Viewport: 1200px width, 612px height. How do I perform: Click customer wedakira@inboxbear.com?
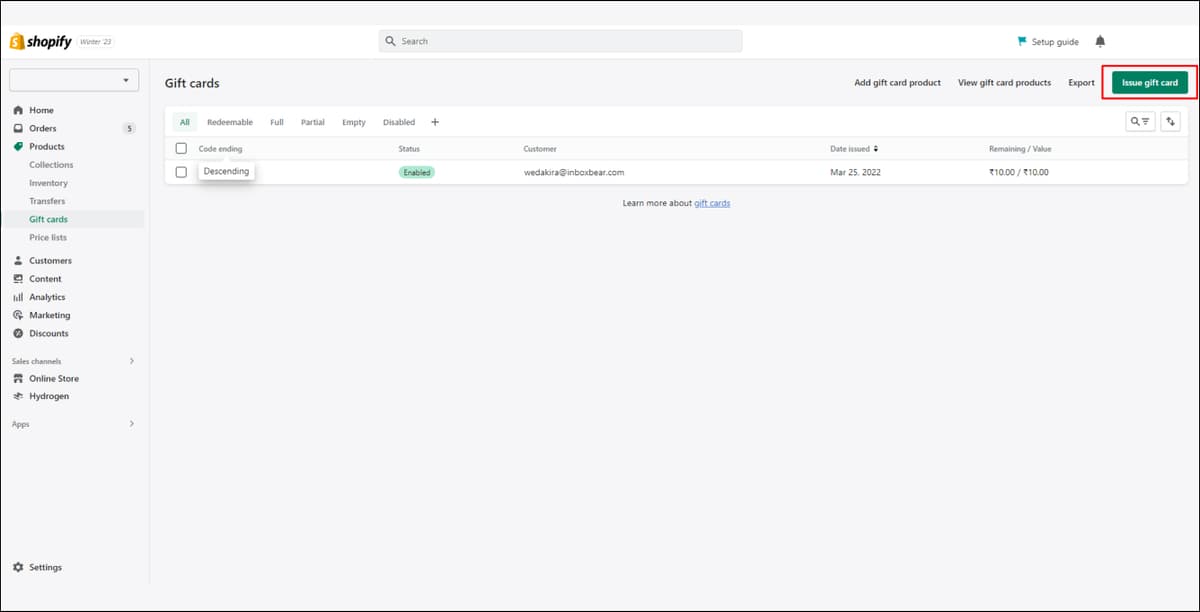click(574, 172)
